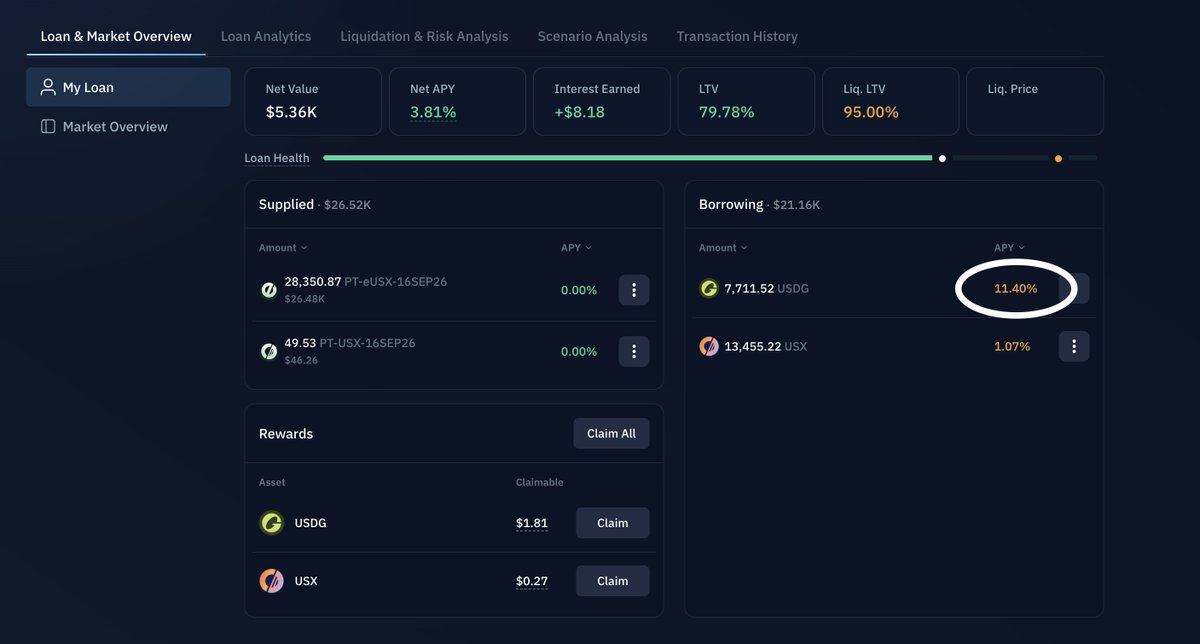The height and width of the screenshot is (644, 1200).
Task: Click the Claim All button
Action: coord(611,433)
